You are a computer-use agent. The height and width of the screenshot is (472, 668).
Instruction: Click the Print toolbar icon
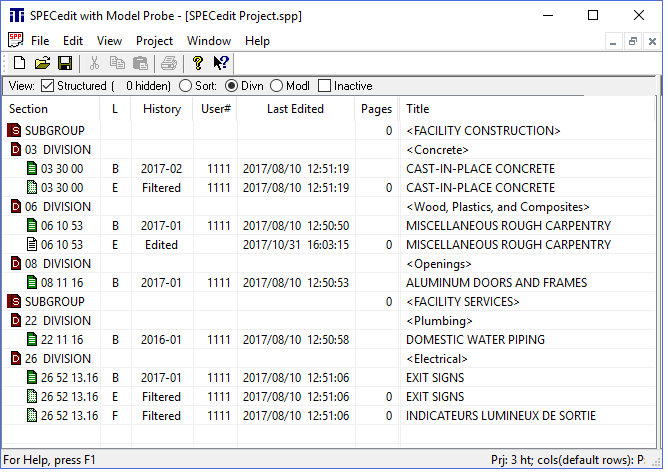point(169,63)
